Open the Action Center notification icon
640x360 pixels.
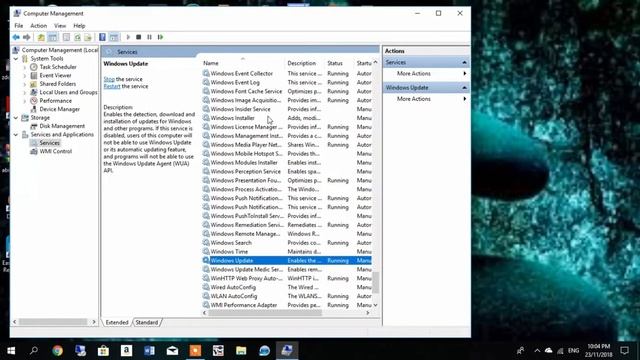[624, 351]
